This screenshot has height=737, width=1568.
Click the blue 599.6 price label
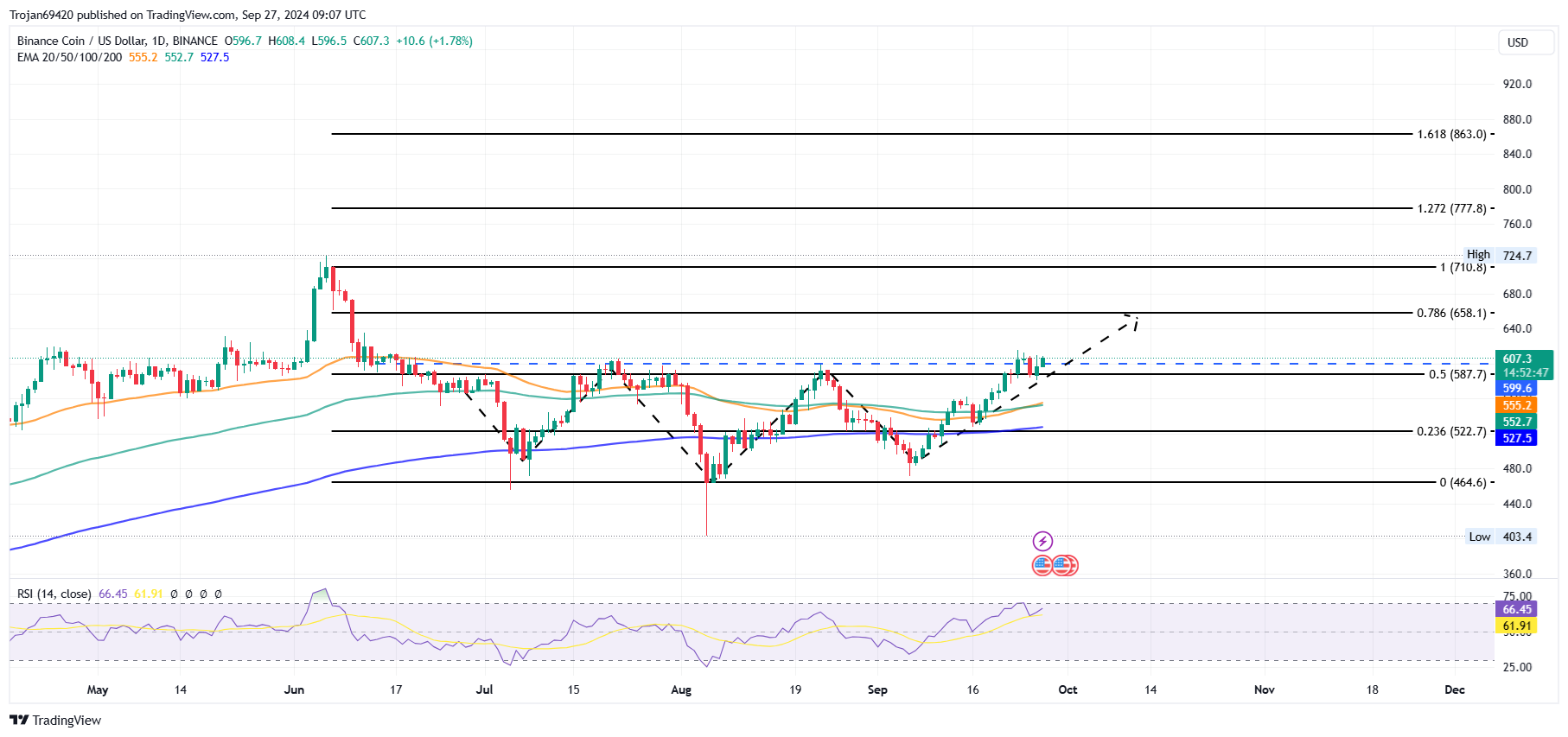(x=1517, y=389)
